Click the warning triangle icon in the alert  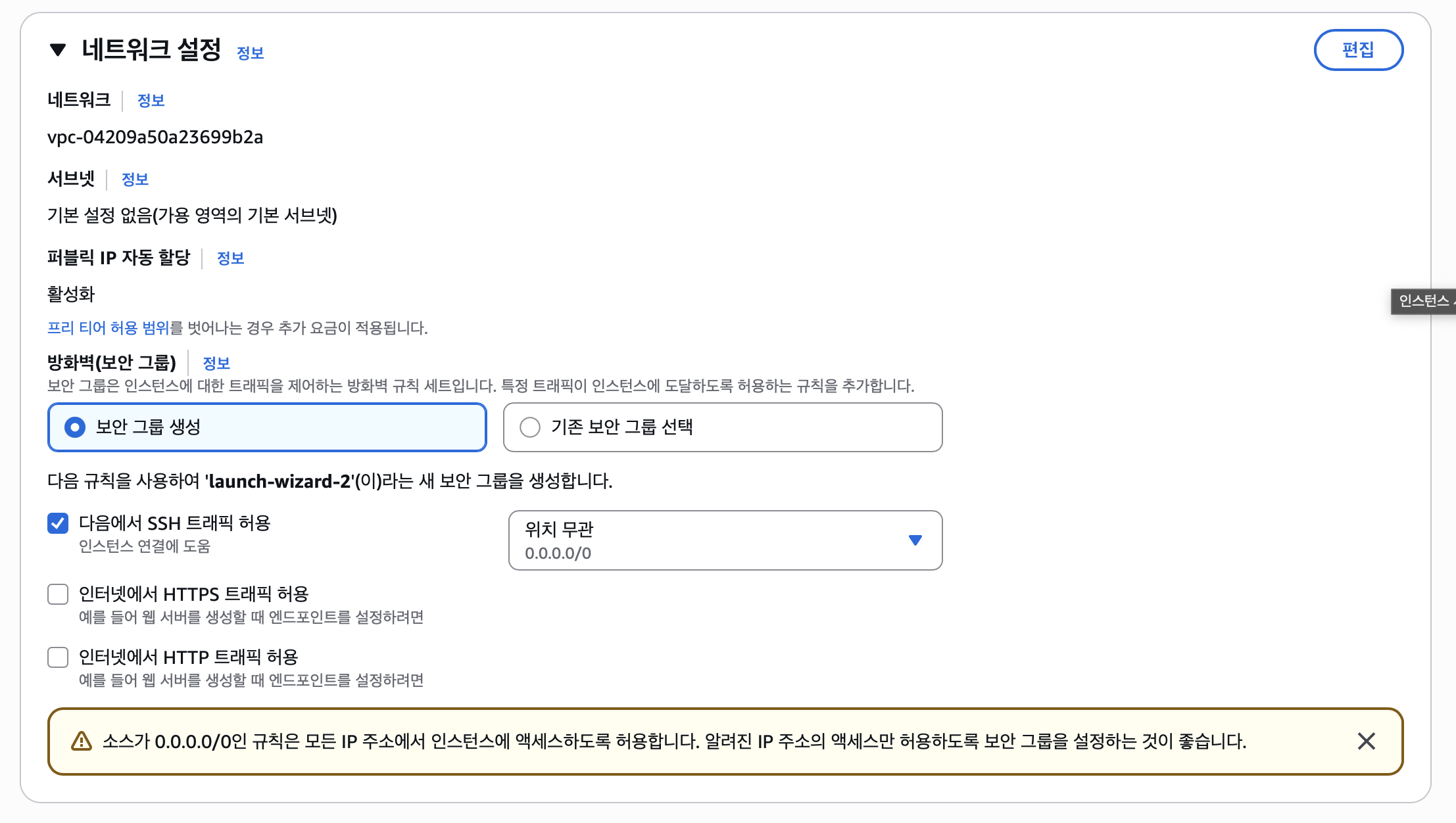(81, 741)
